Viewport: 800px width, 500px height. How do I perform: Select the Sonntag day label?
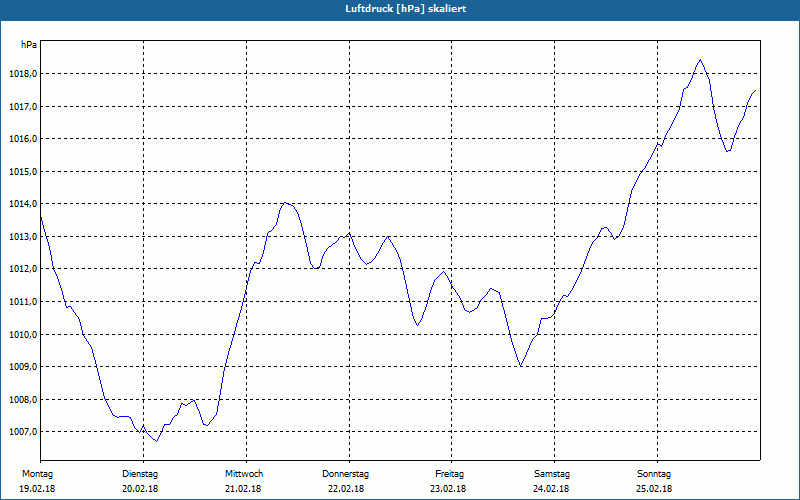(654, 474)
